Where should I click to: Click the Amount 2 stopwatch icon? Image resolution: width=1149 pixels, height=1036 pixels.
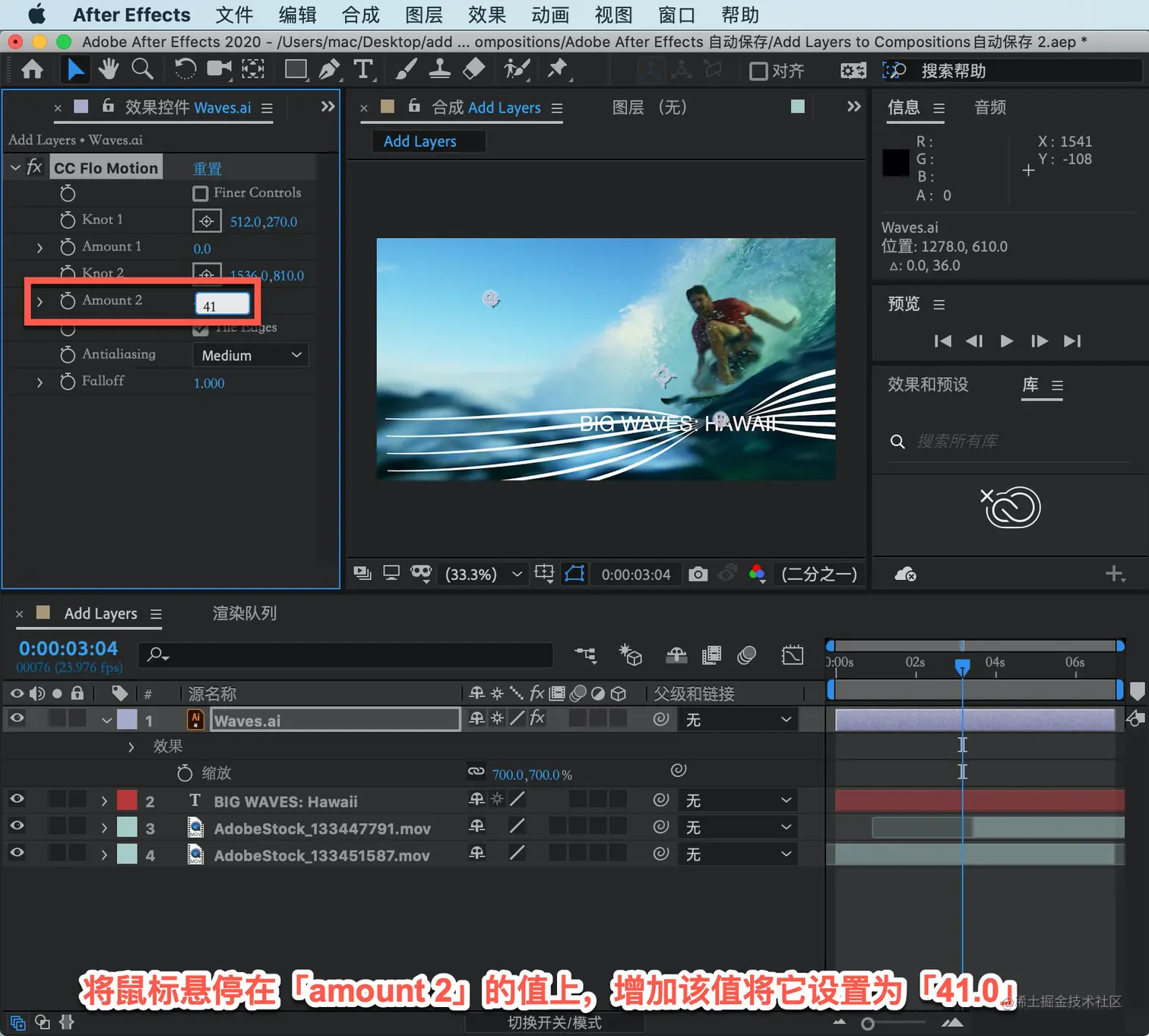pos(68,301)
